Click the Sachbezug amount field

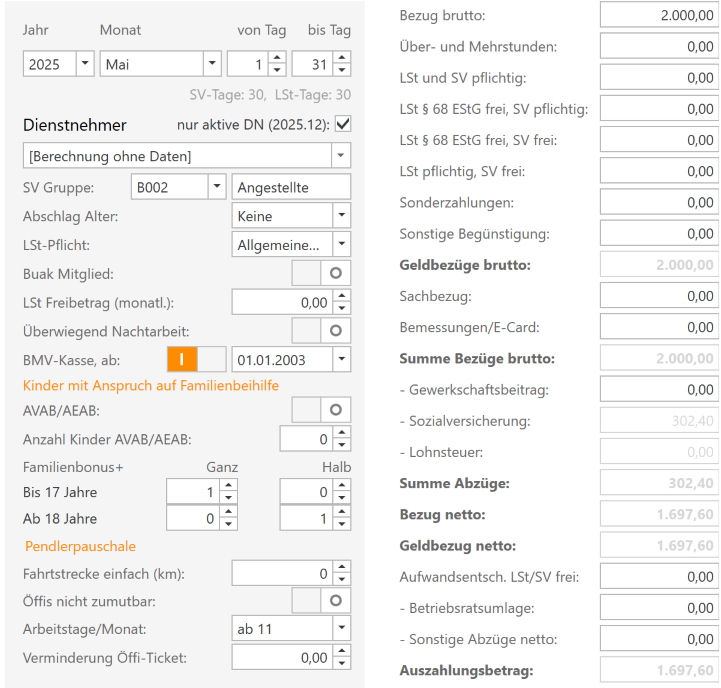point(658,296)
